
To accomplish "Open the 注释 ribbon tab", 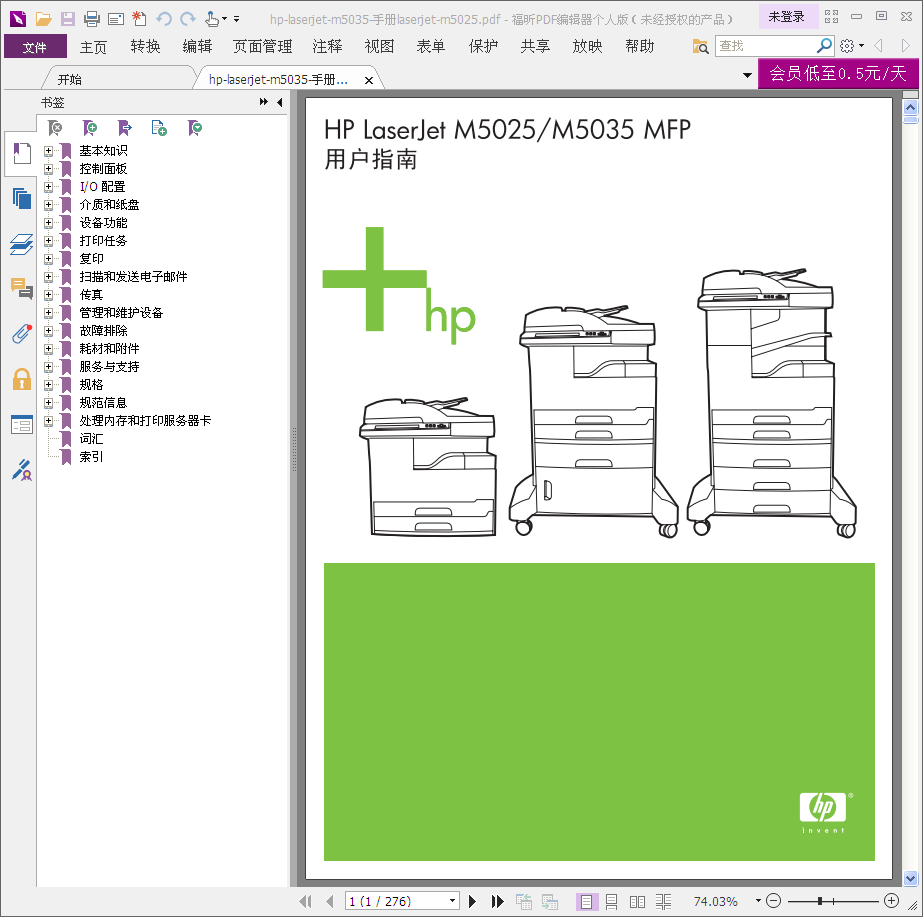I will click(327, 46).
